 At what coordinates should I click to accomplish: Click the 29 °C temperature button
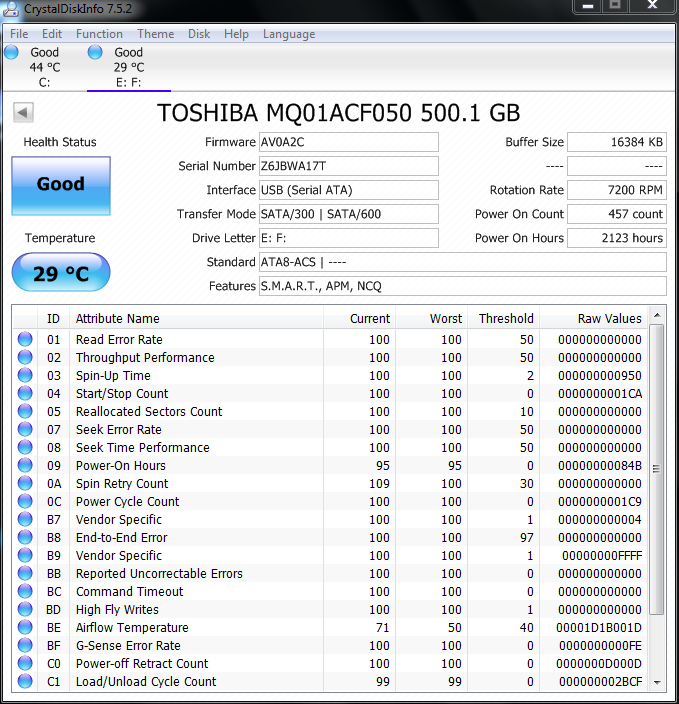pyautogui.click(x=61, y=273)
